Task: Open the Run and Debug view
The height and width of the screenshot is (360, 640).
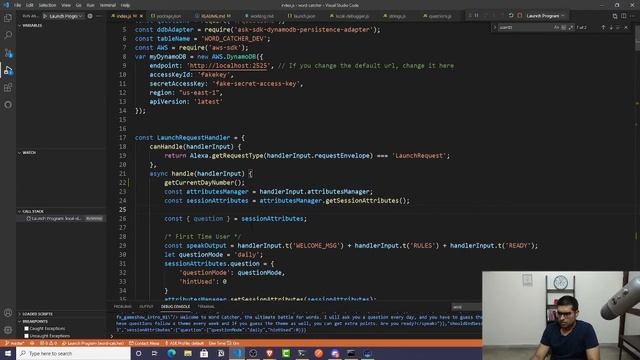Action: 8,70
